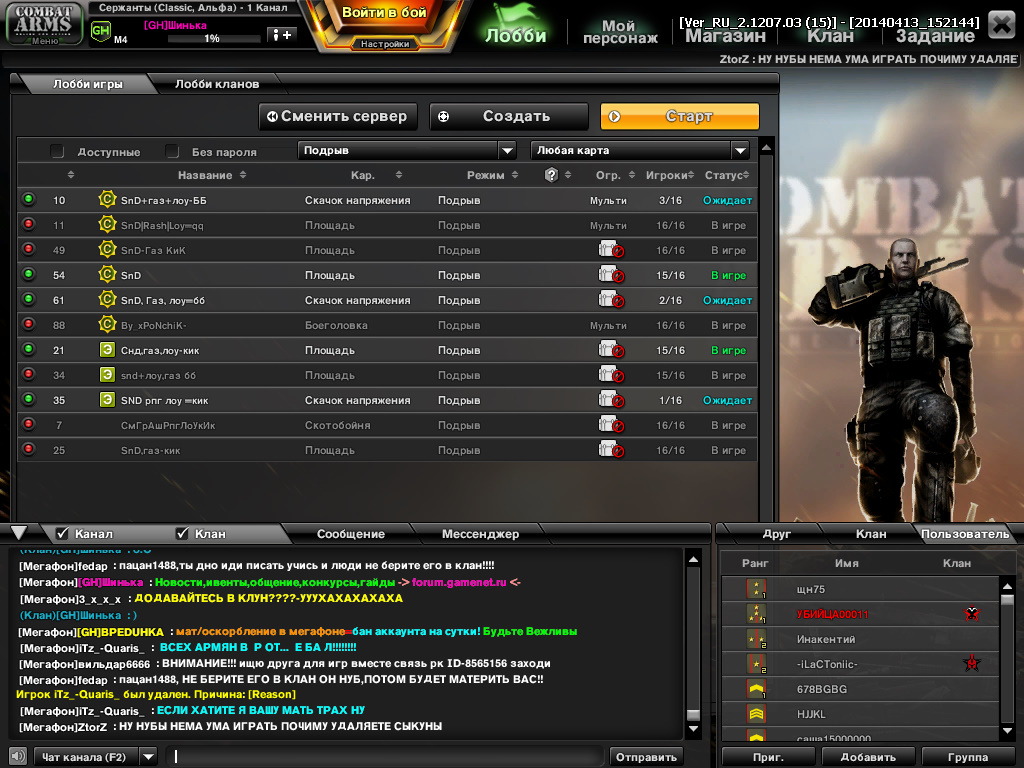The image size is (1024, 768).
Task: Click the Добавить friend button
Action: click(868, 757)
